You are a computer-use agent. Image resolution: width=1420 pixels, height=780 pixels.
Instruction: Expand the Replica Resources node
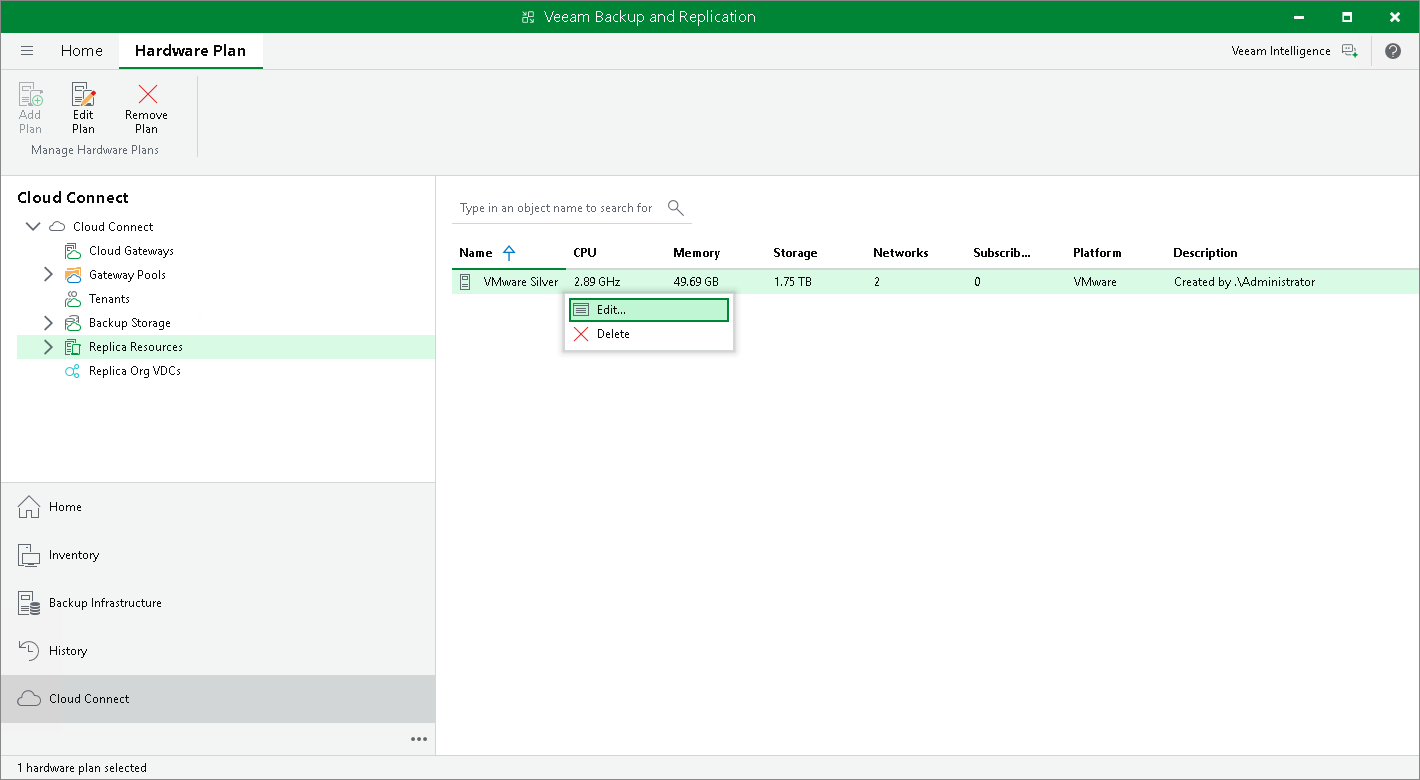pos(48,347)
